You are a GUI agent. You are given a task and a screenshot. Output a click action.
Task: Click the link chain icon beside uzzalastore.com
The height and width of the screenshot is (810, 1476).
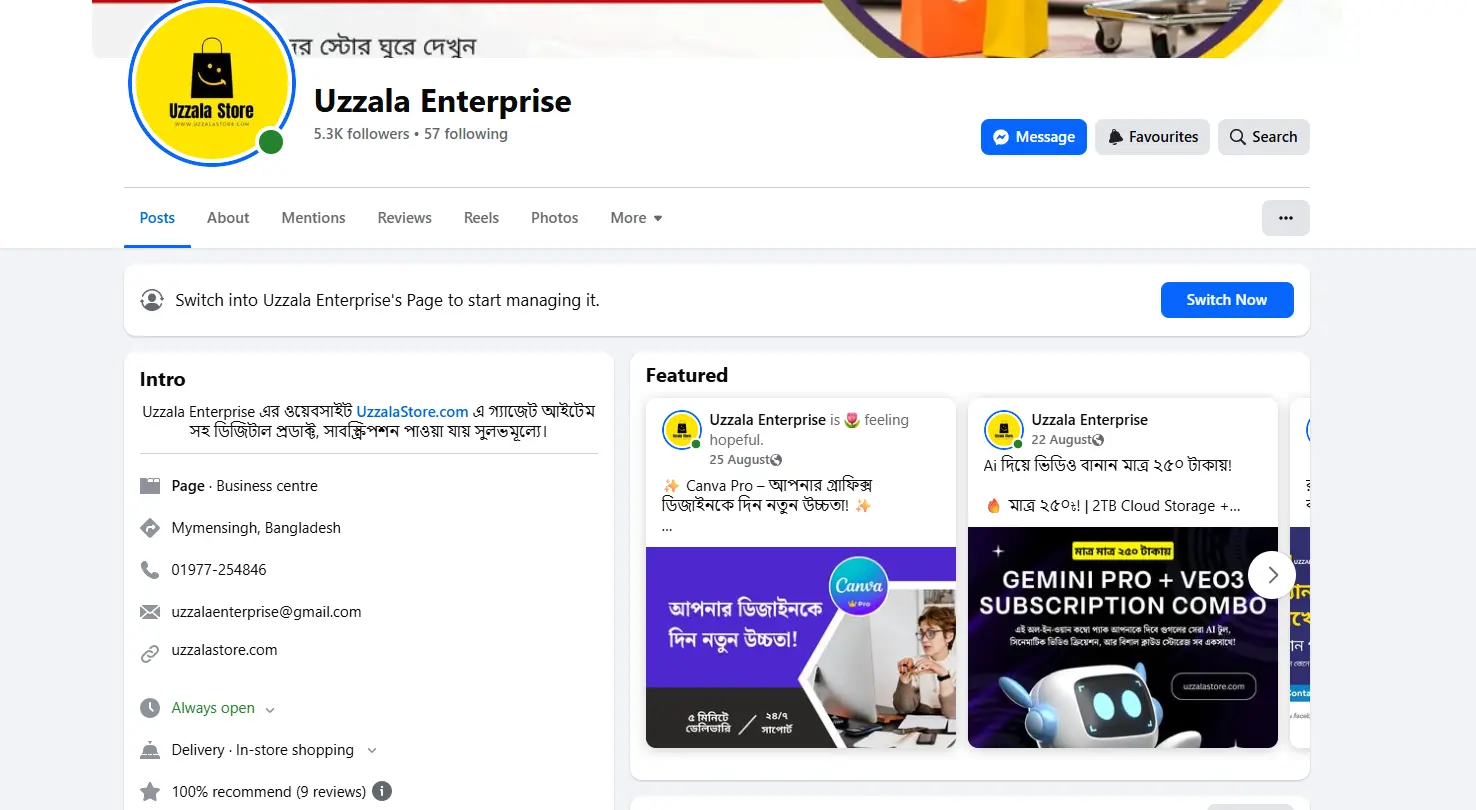150,654
